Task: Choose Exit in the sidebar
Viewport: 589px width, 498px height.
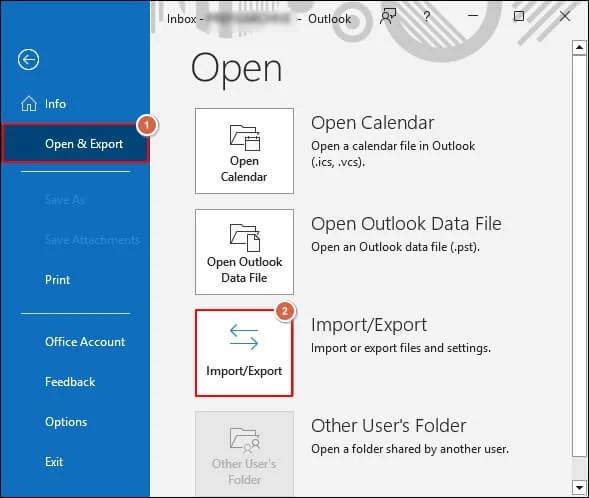Action: 54,462
